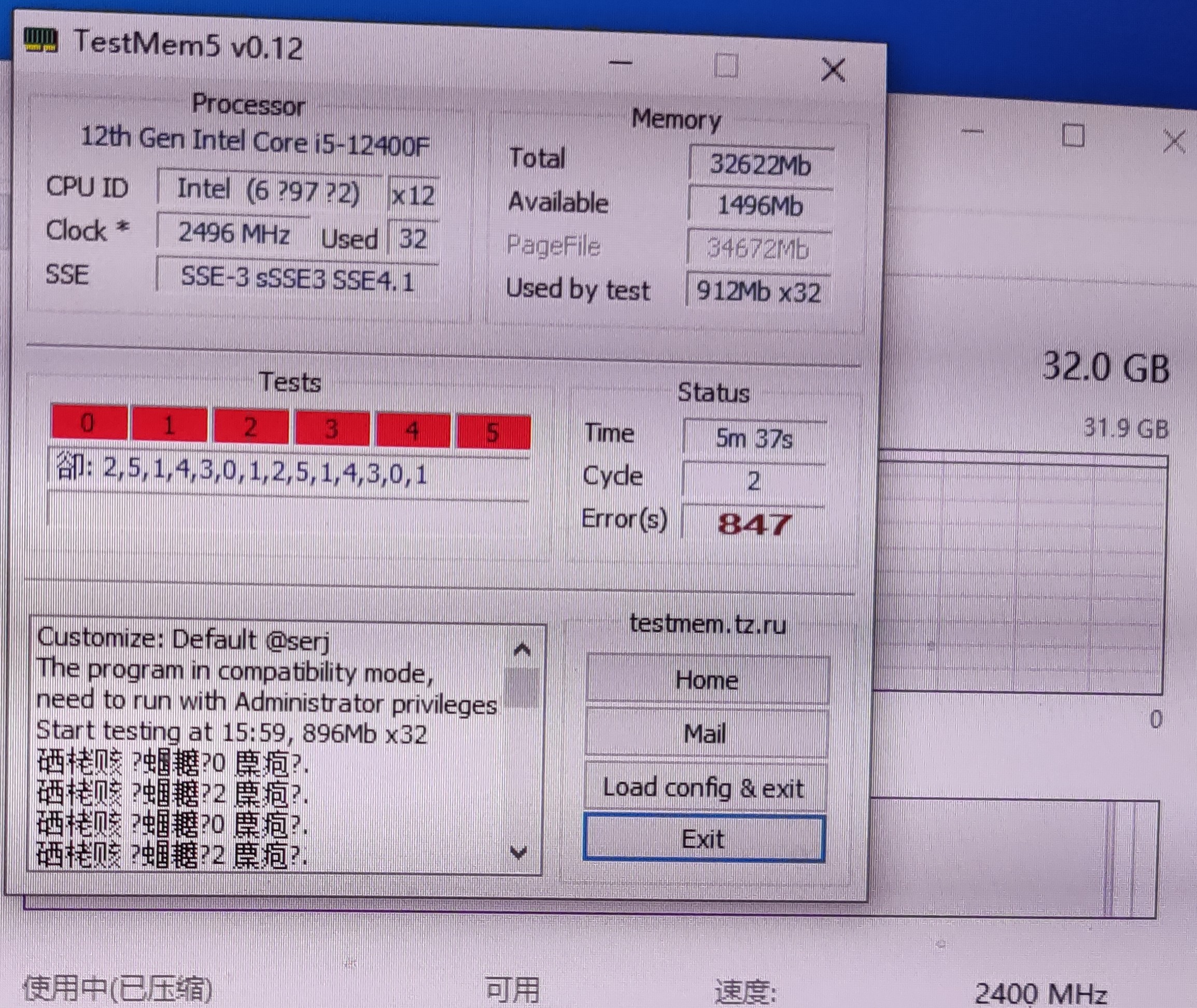
Task: Close the TestMem5 v0.12 window
Action: tap(833, 70)
